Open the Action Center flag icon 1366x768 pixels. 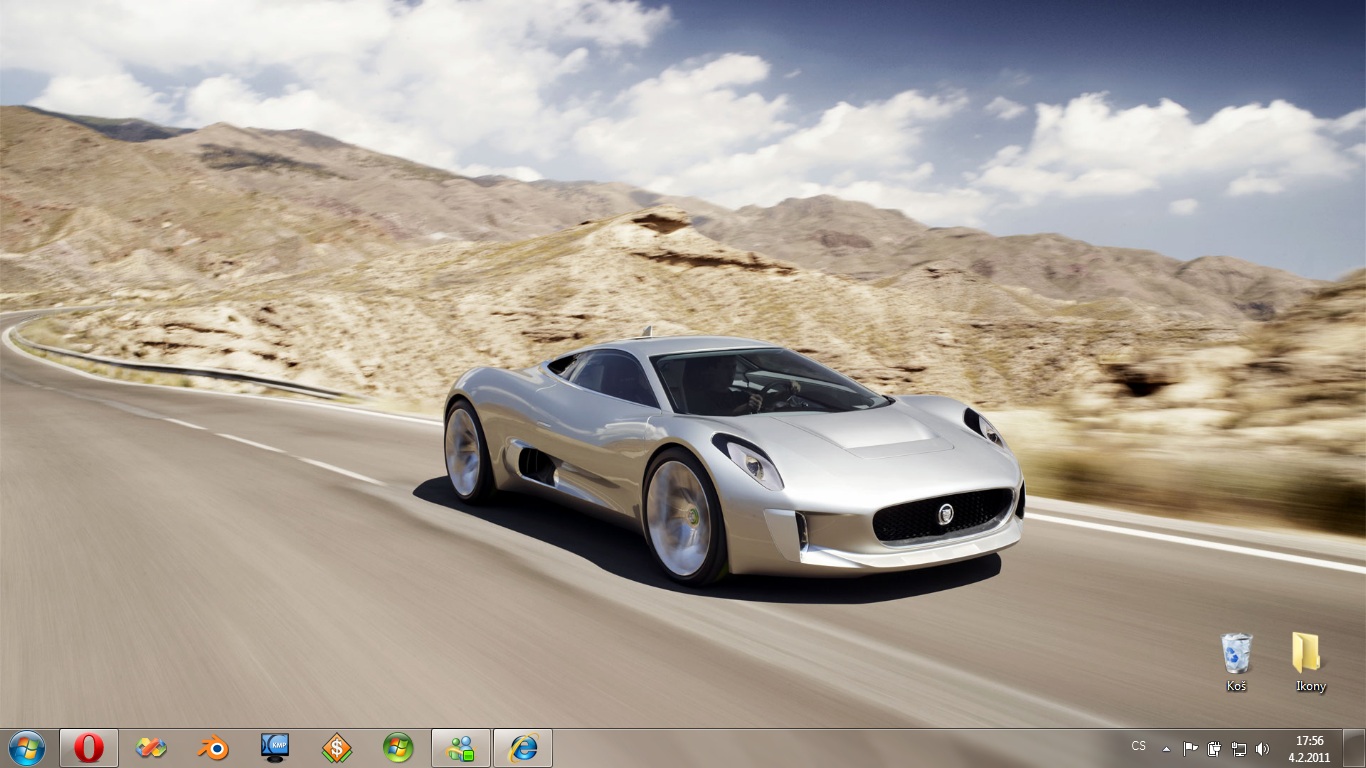coord(1190,748)
